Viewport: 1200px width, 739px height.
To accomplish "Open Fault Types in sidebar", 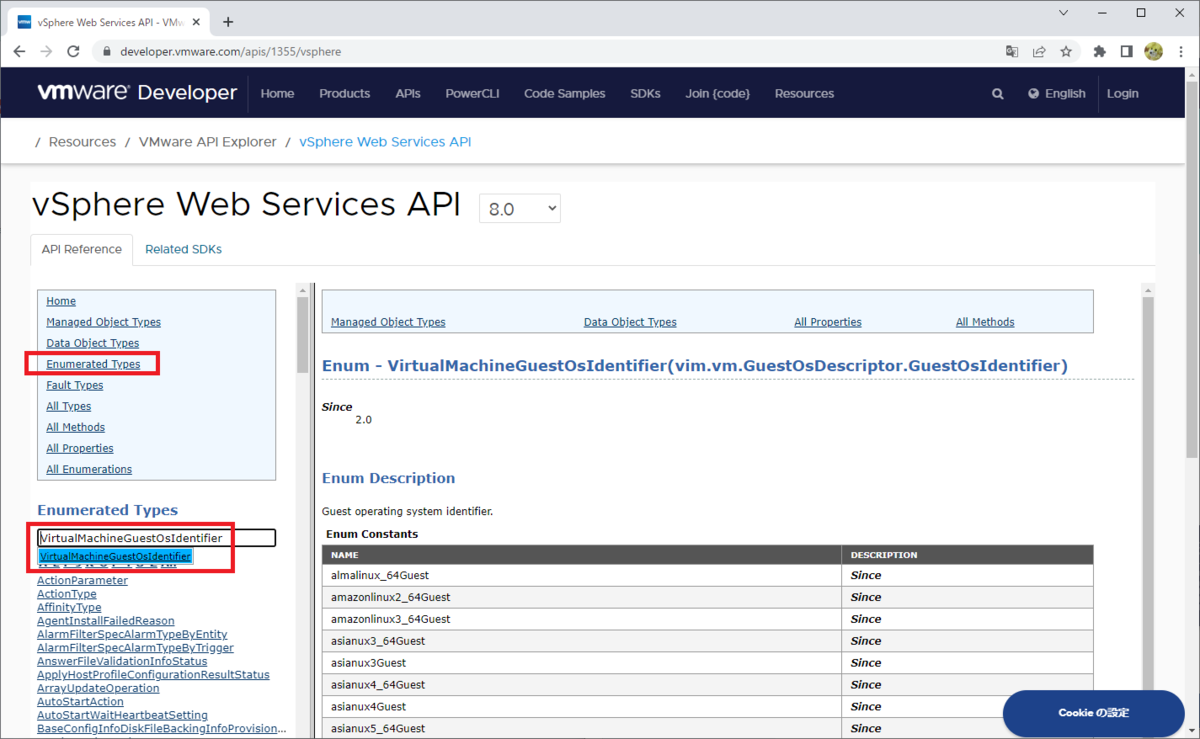I will [74, 385].
